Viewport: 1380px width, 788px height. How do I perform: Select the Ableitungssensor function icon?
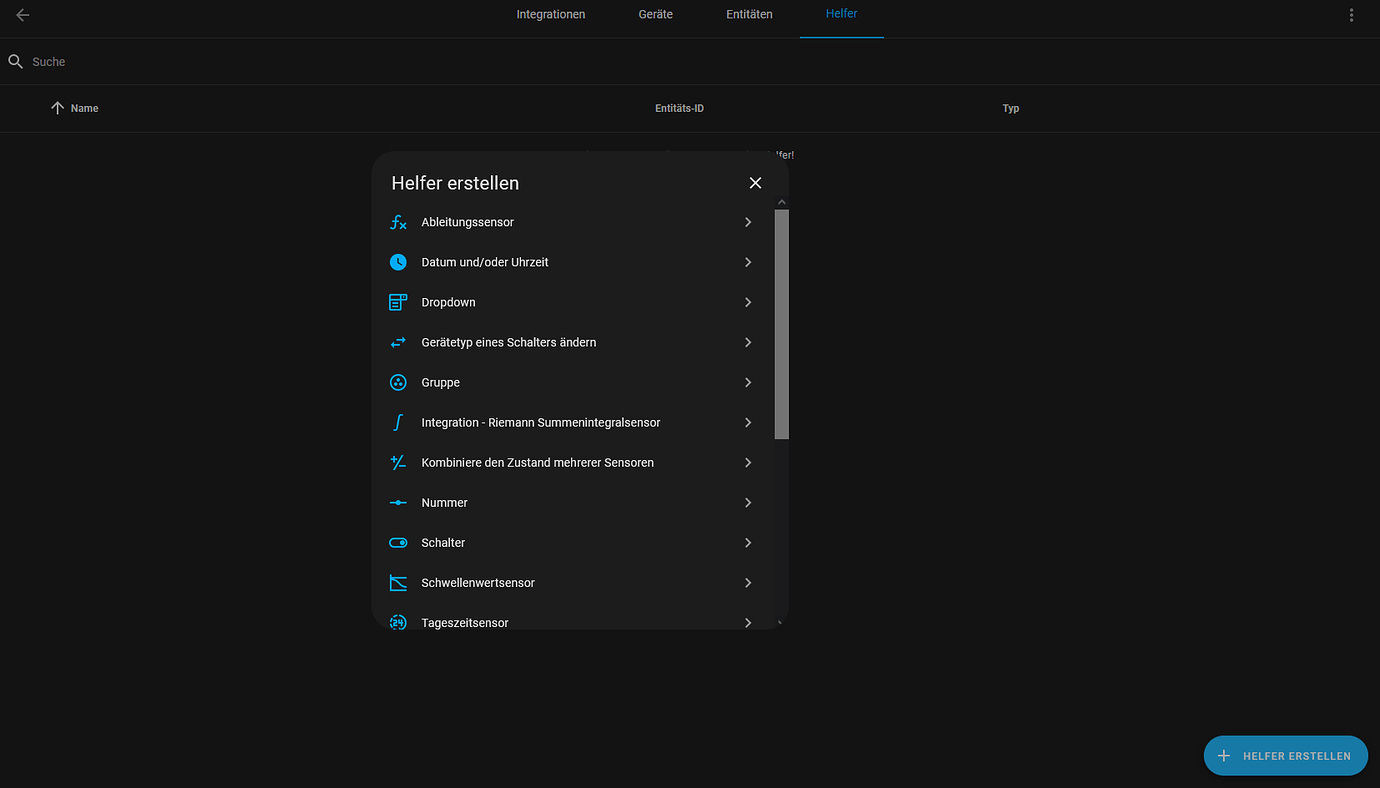click(x=398, y=222)
